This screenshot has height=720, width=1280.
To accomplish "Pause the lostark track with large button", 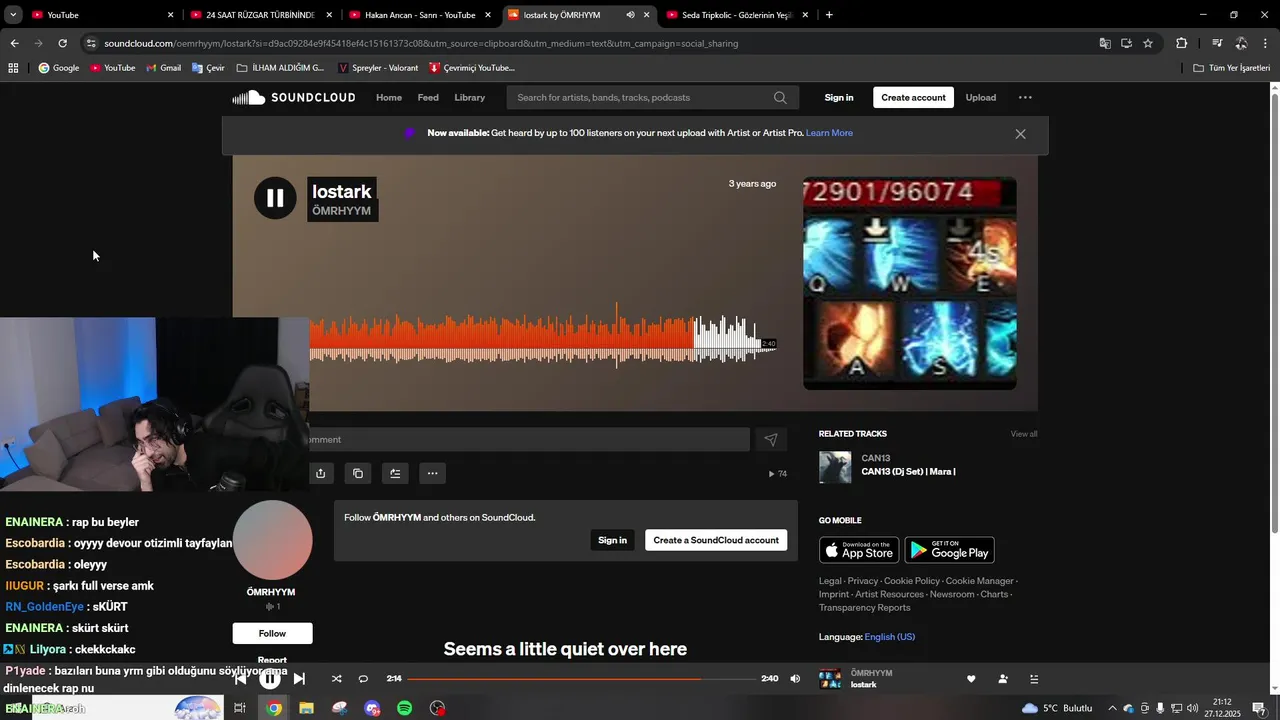I will 275,198.
